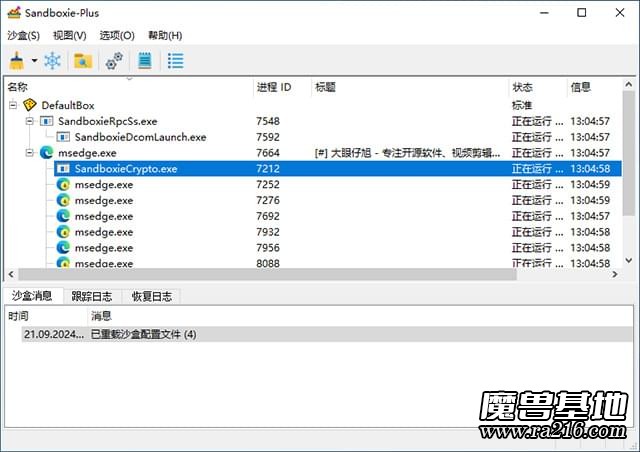Select the 已重载沙盒配置文件 (4) message row
The width and height of the screenshot is (640, 452).
coord(327,334)
